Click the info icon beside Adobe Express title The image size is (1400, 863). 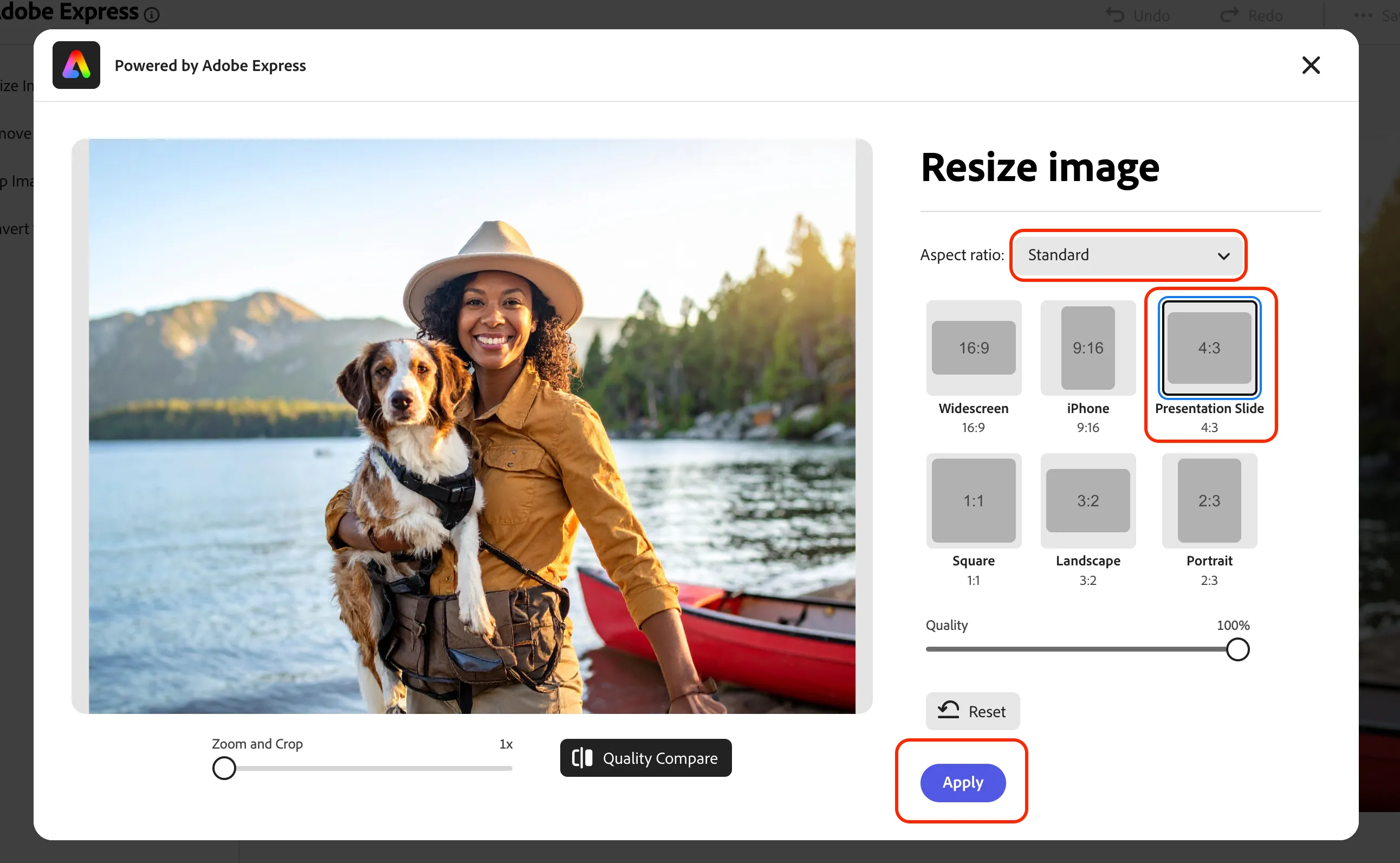click(151, 15)
